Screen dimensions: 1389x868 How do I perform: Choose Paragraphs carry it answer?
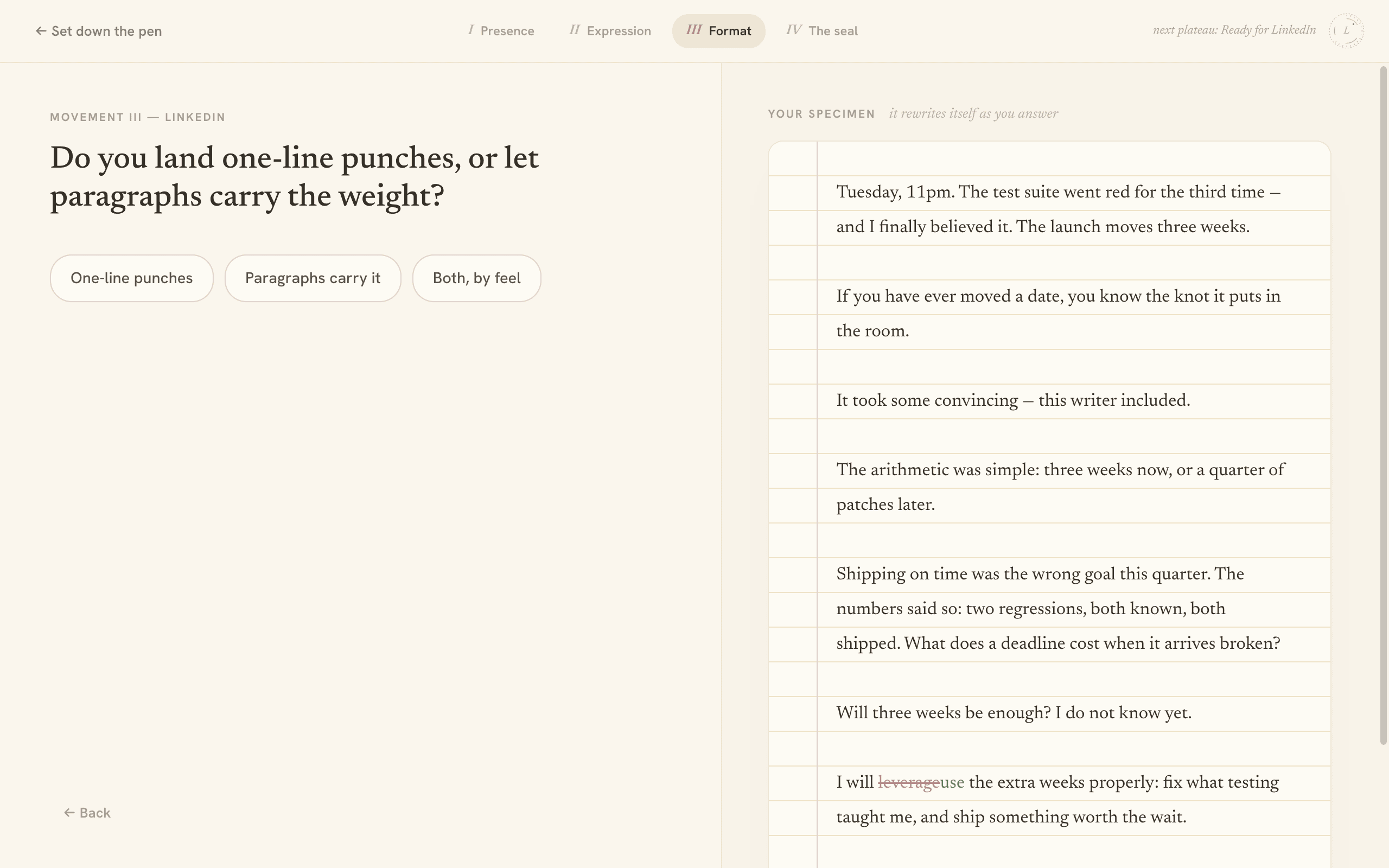point(312,278)
